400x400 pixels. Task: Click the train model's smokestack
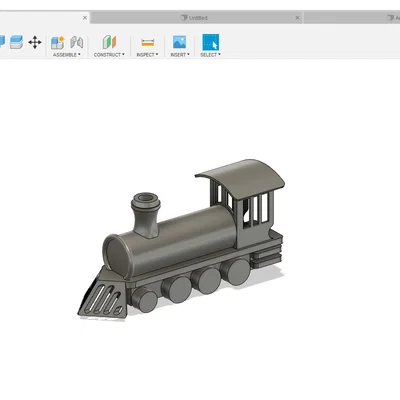146,215
